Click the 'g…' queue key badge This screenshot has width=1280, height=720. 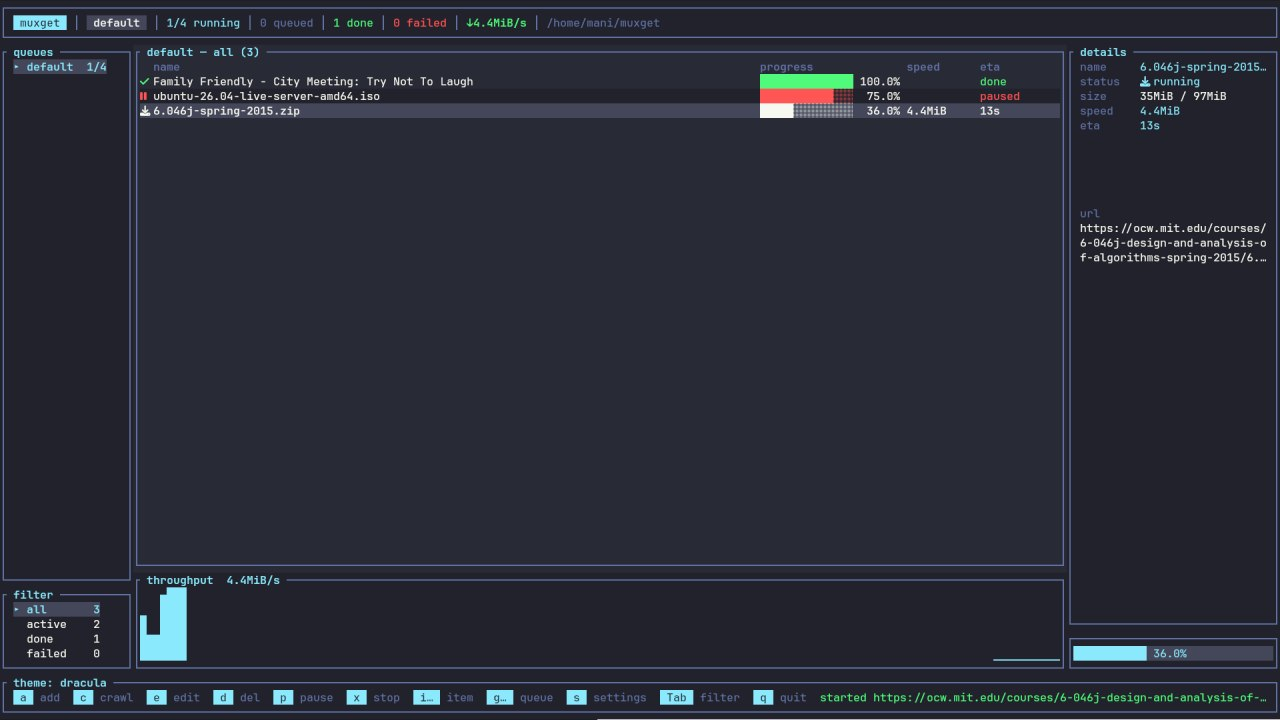coord(500,698)
